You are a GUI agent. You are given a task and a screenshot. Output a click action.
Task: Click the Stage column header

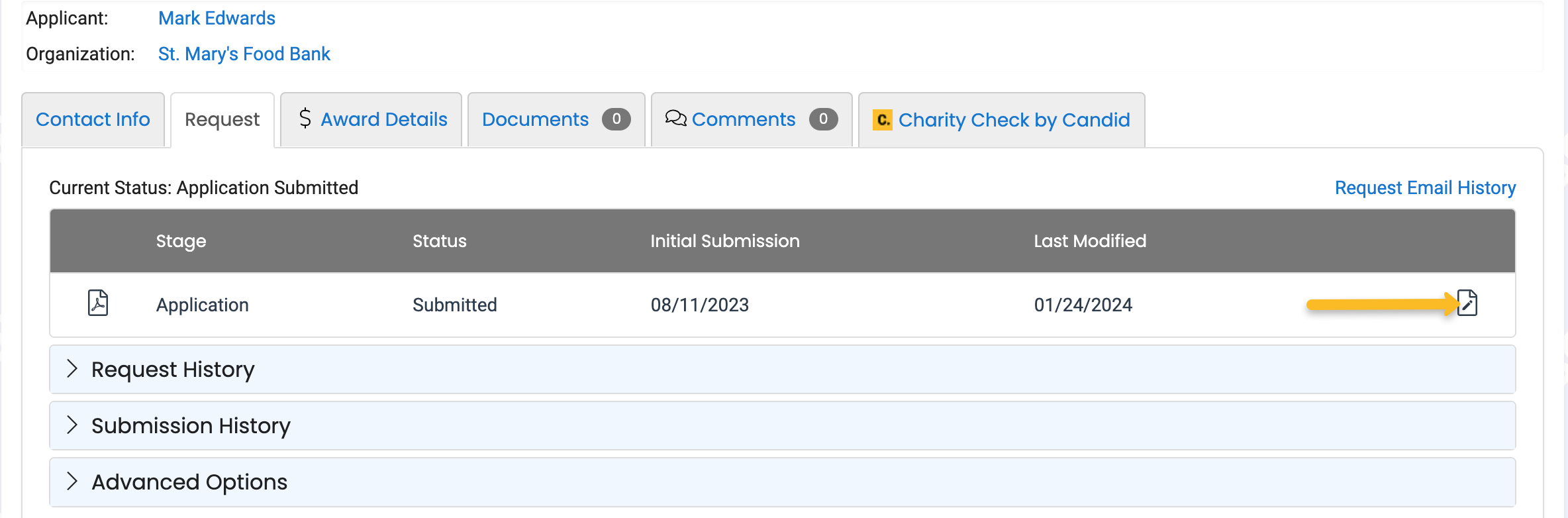click(181, 241)
